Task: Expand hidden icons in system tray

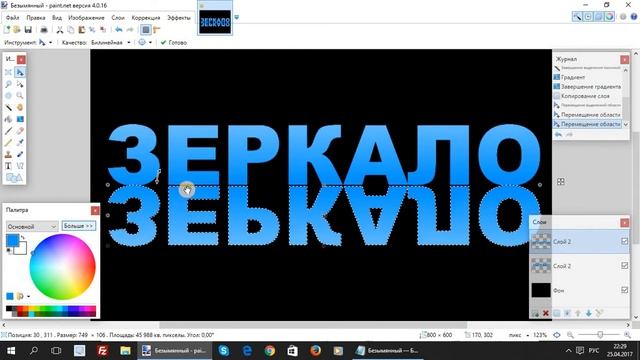Action: pos(569,351)
